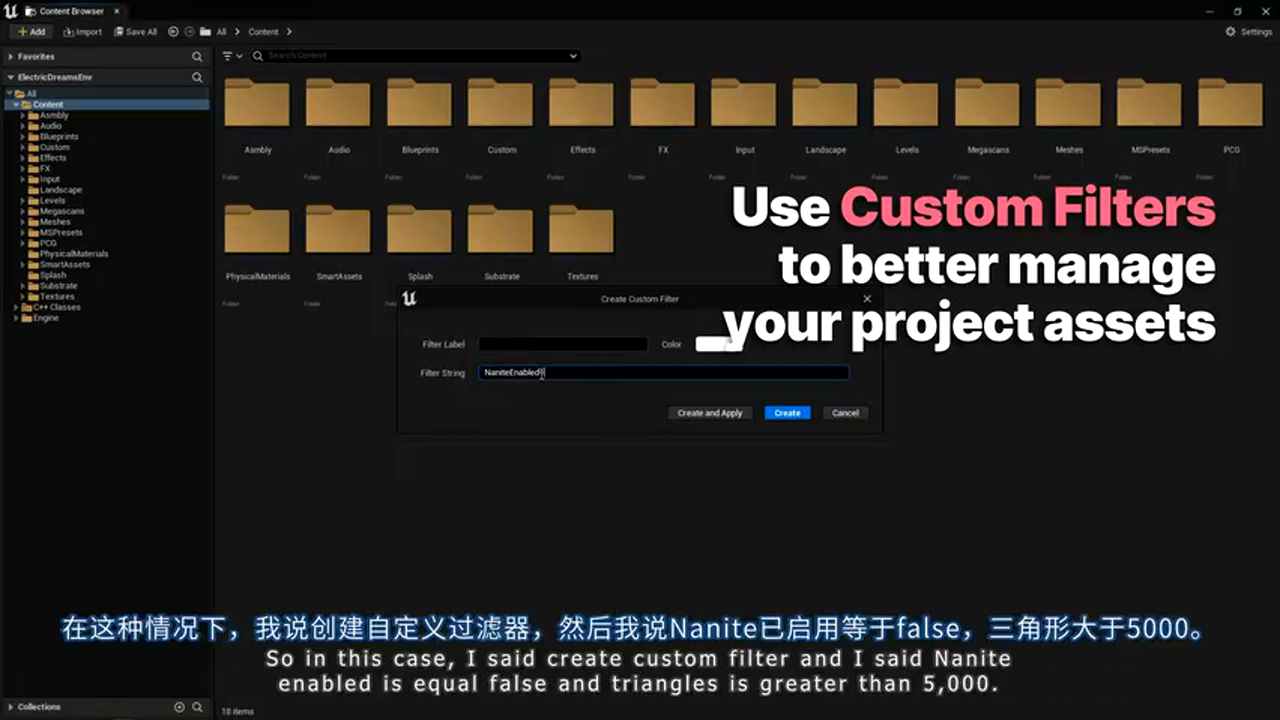Click the add collection plus icon
This screenshot has width=1280, height=720.
(x=180, y=707)
